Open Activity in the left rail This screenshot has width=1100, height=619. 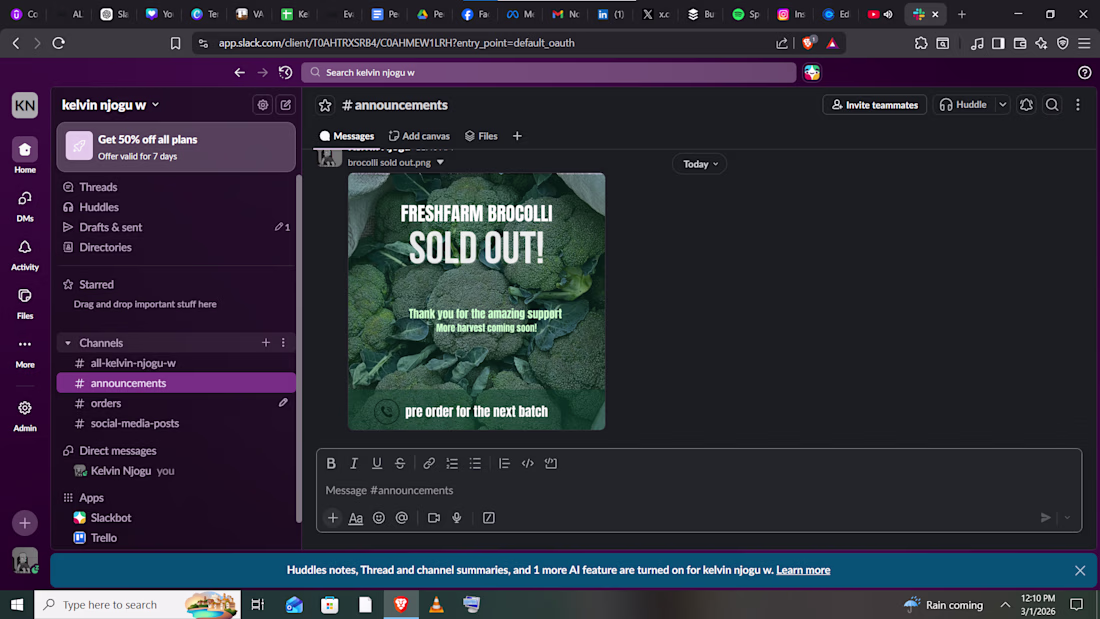pyautogui.click(x=25, y=255)
